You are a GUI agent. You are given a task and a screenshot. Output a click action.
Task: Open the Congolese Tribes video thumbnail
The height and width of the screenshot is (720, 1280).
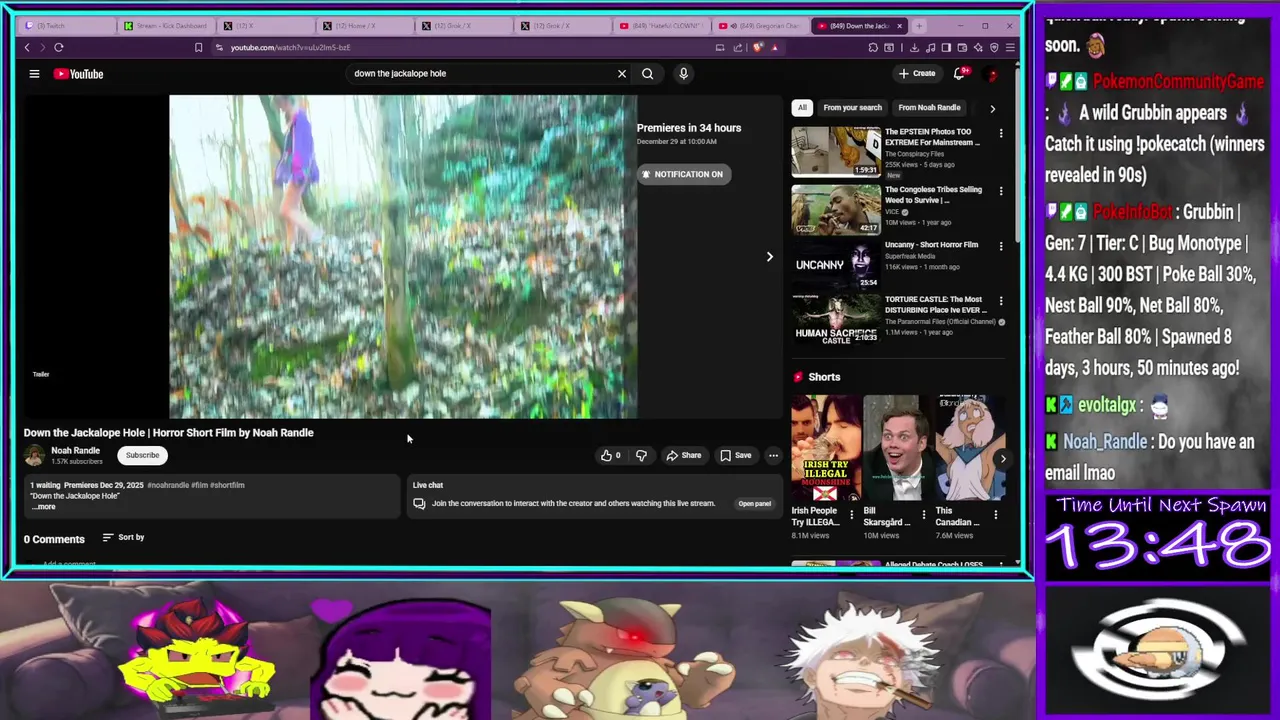pyautogui.click(x=836, y=208)
